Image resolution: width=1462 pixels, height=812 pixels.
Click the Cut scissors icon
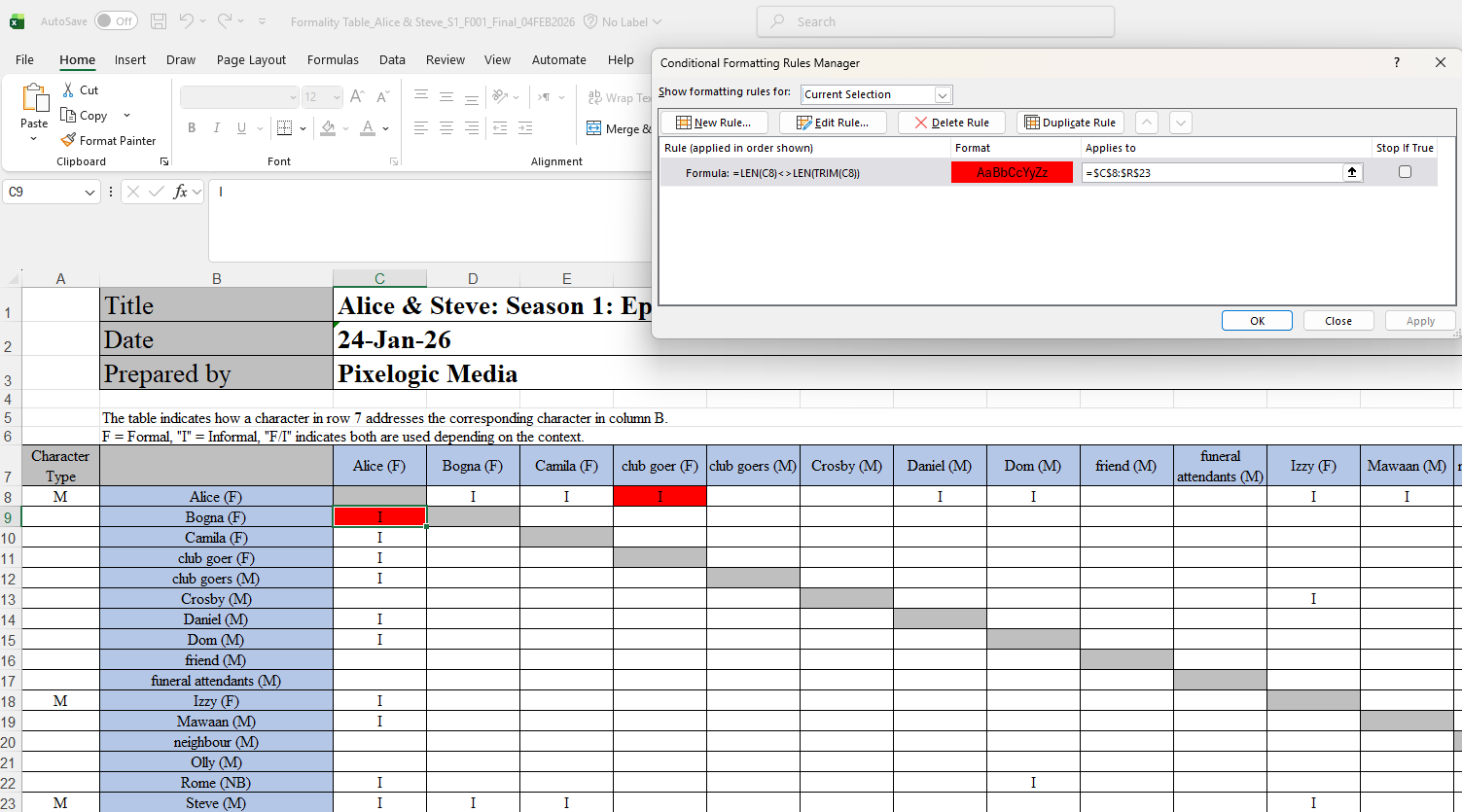point(68,89)
